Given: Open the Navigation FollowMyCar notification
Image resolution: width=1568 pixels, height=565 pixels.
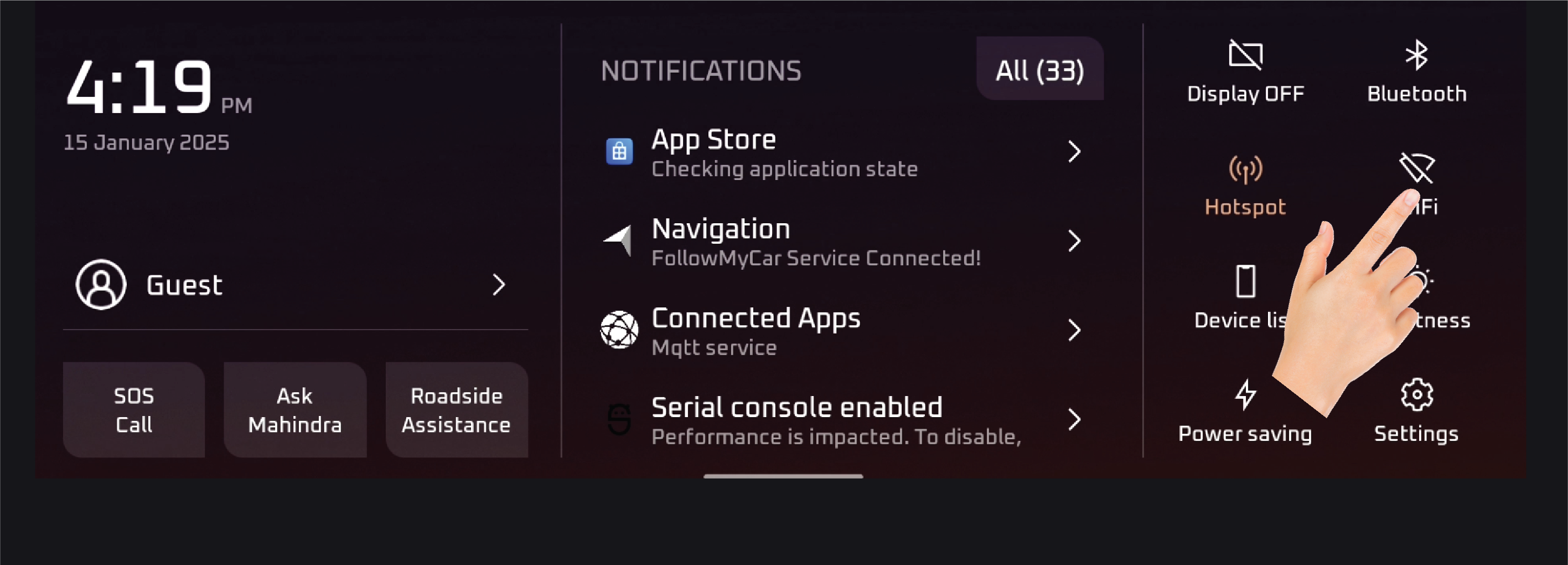Looking at the screenshot, I should 816,242.
